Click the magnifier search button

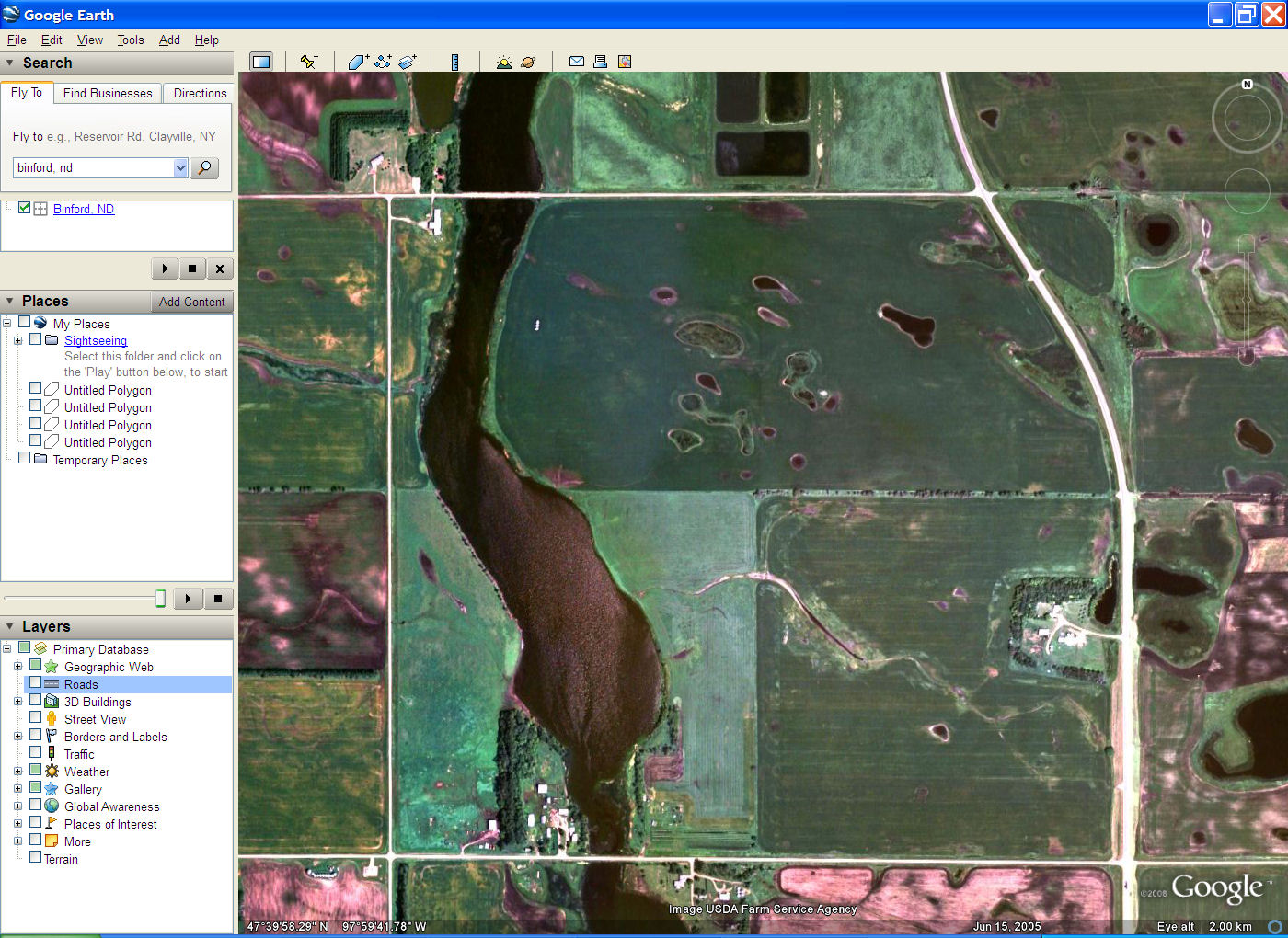coord(204,167)
